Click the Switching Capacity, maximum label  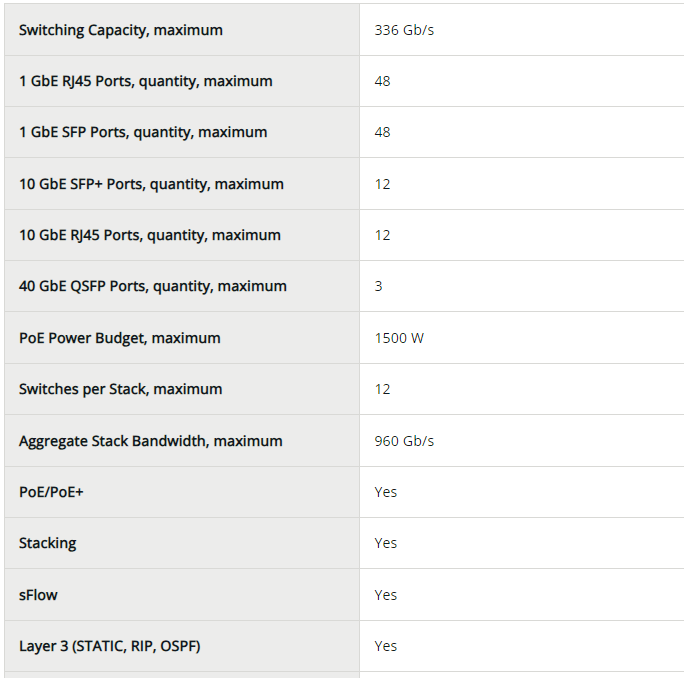tap(121, 30)
